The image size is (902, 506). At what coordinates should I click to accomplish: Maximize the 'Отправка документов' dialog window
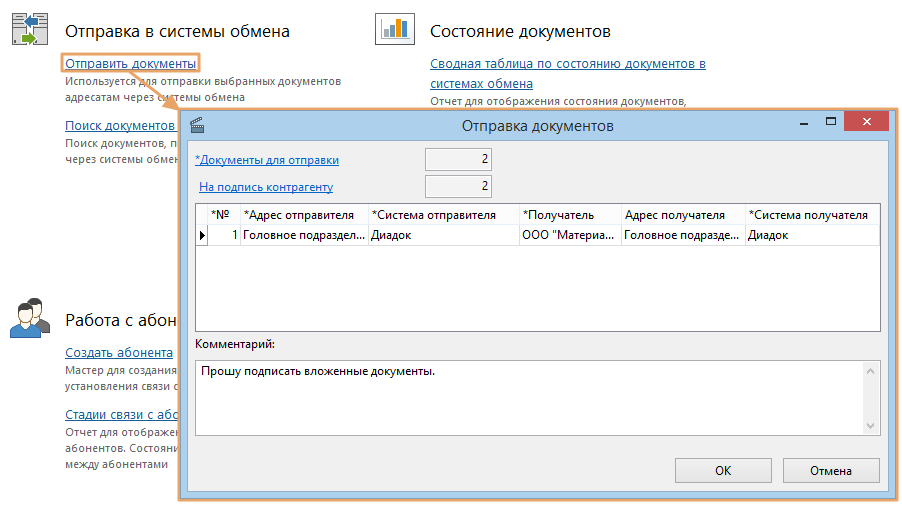(830, 122)
